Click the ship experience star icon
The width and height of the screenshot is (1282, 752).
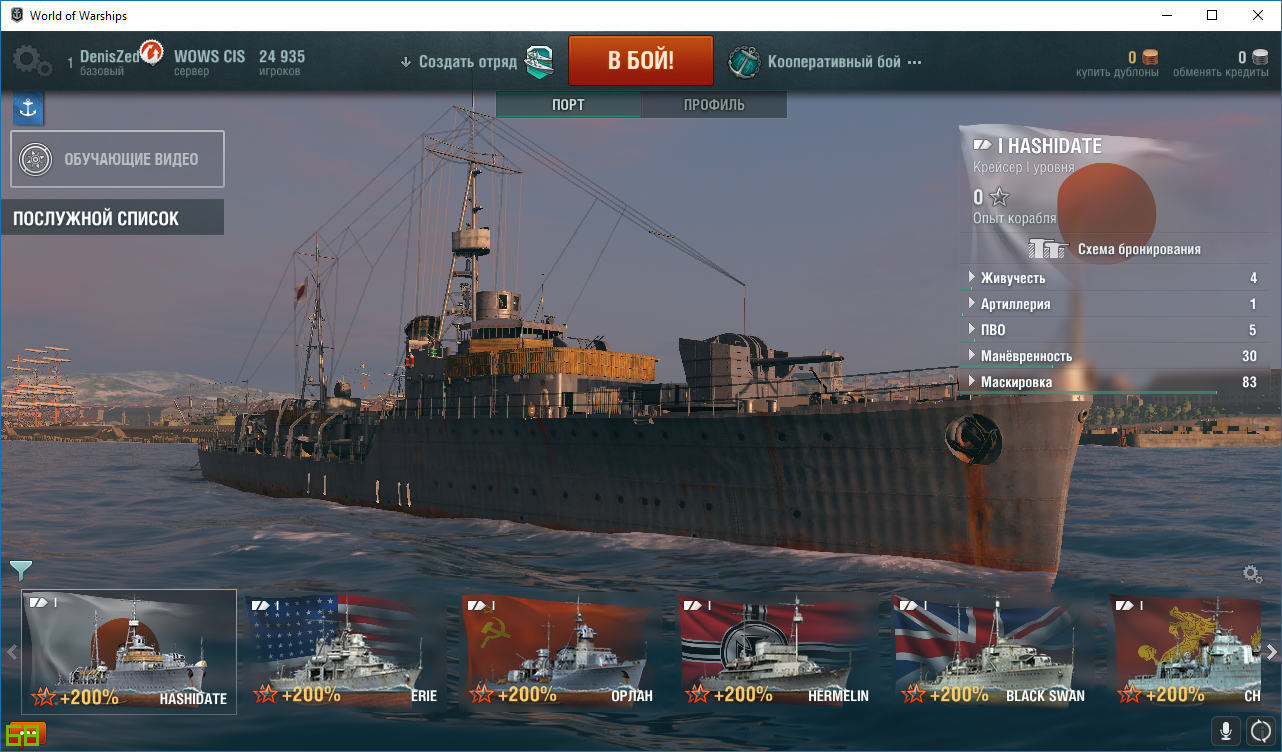(x=998, y=197)
